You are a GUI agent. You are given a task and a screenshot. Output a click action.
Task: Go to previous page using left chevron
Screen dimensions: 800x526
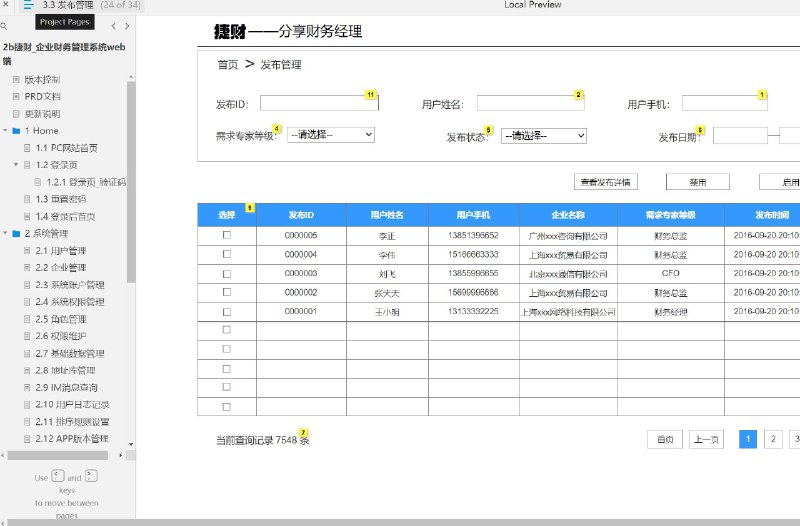click(x=113, y=26)
